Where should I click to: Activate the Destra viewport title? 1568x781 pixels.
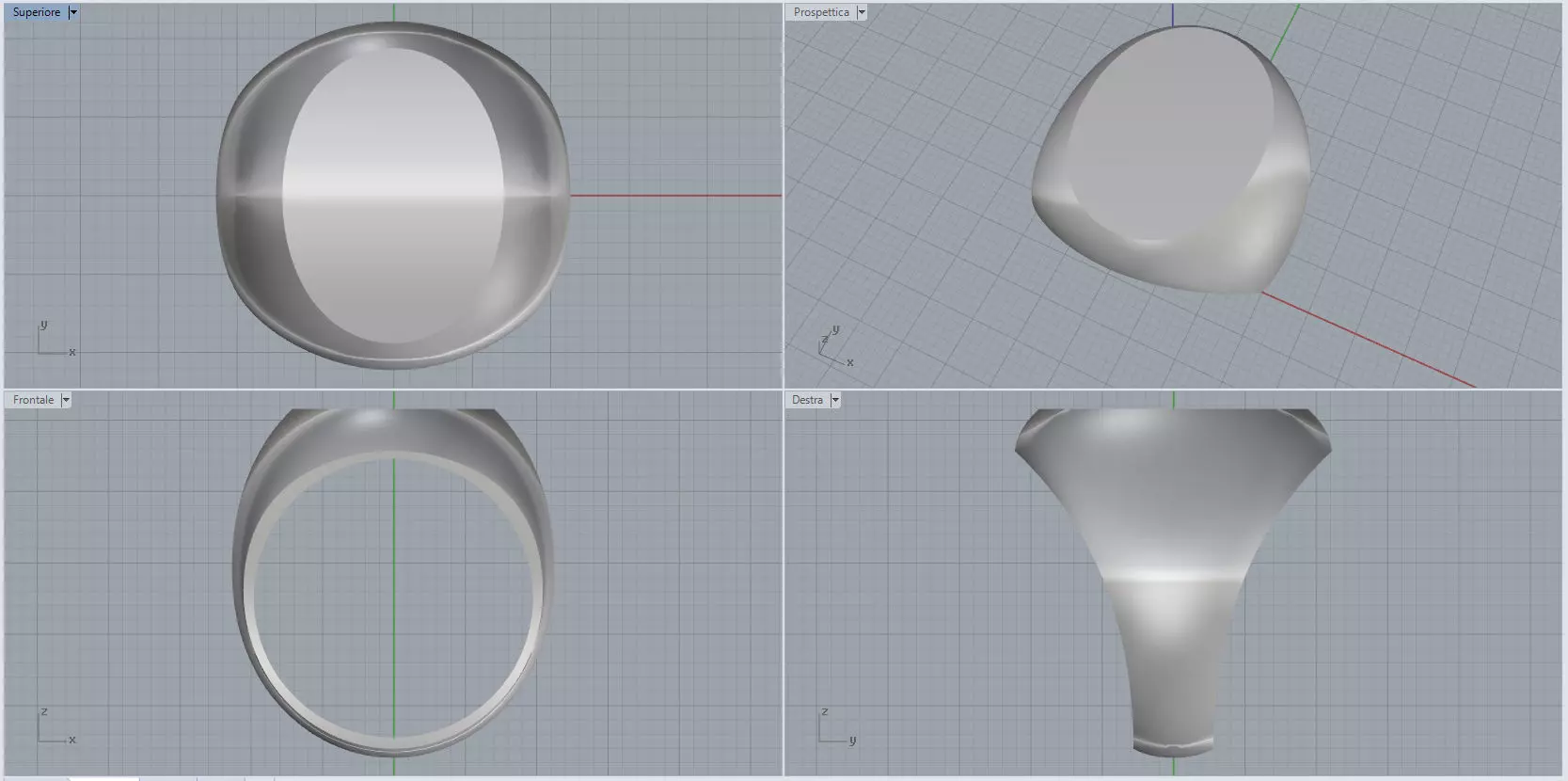[x=808, y=400]
